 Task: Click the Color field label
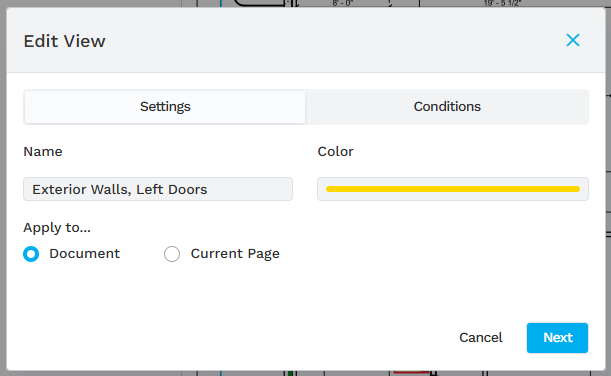335,152
